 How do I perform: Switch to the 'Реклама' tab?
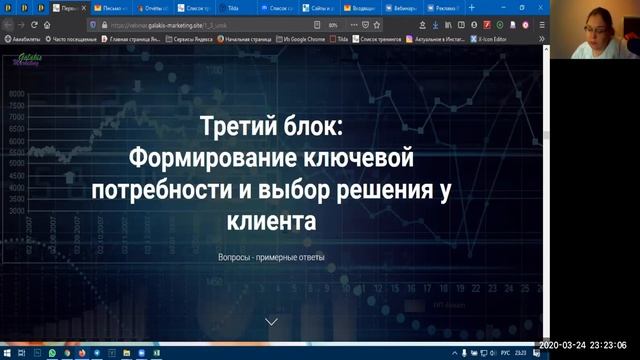click(444, 8)
